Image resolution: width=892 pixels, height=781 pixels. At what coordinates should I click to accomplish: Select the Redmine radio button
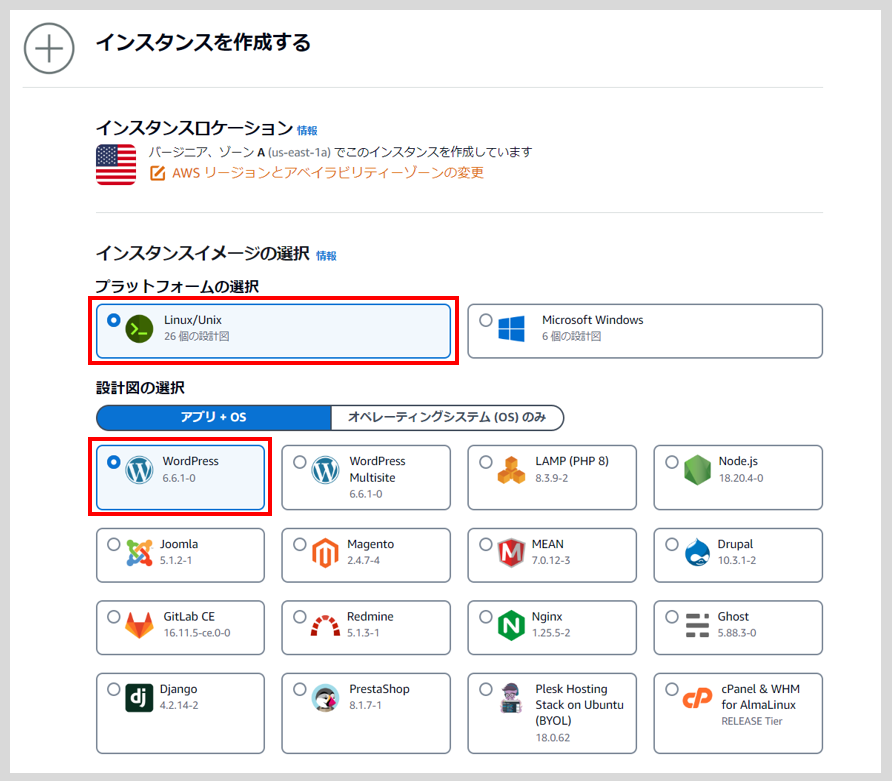pos(300,617)
